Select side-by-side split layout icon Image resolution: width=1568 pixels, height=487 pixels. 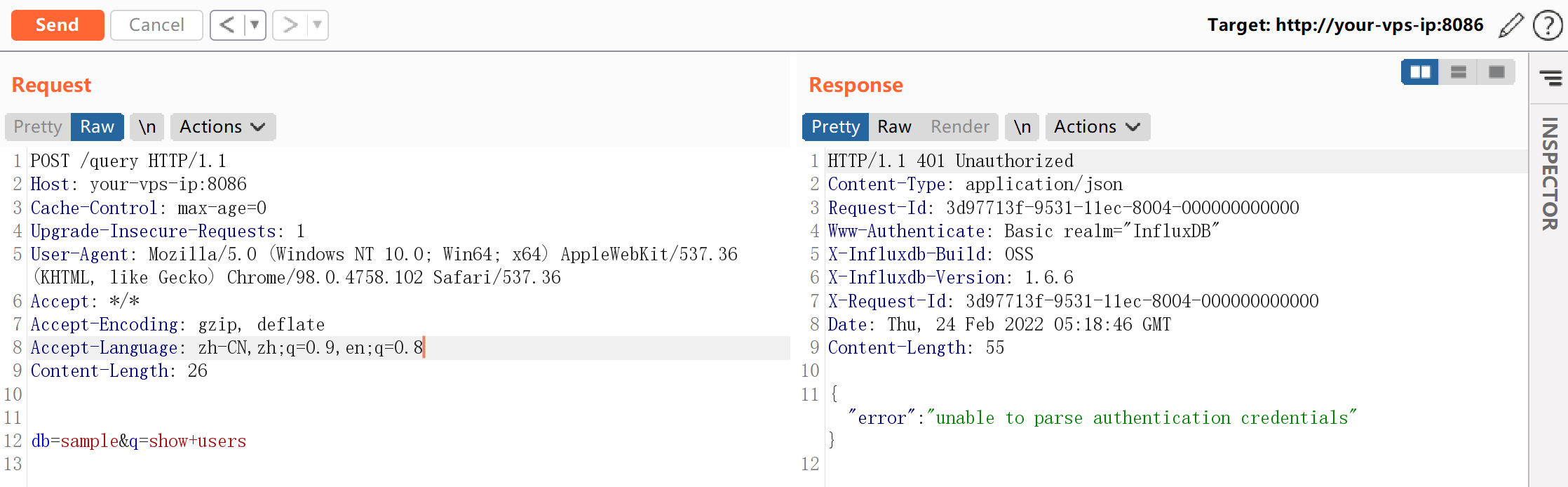1420,72
